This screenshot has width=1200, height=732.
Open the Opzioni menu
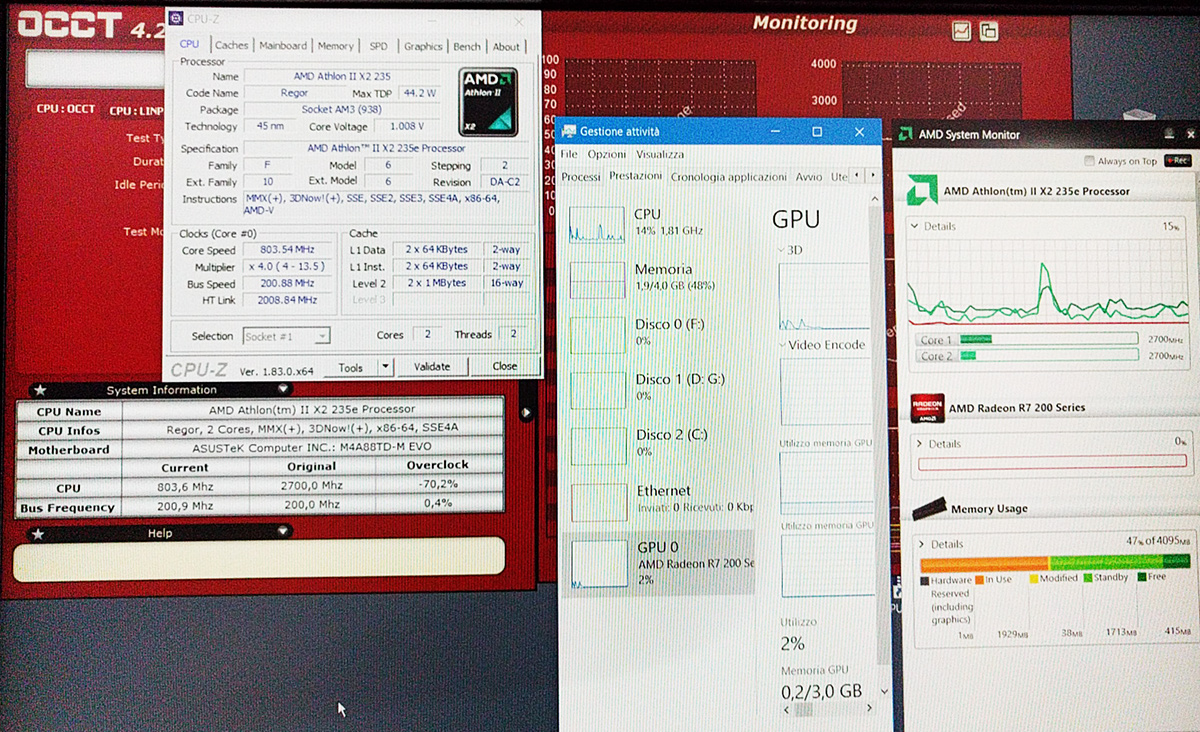(606, 154)
